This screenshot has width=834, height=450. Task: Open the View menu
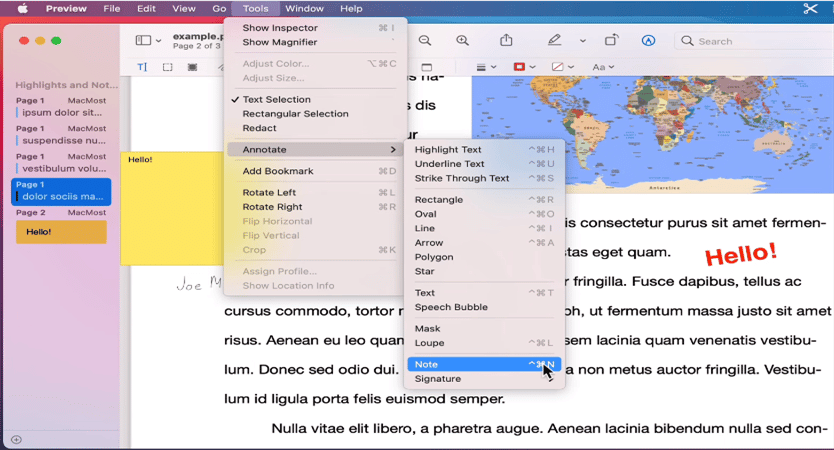(x=184, y=9)
